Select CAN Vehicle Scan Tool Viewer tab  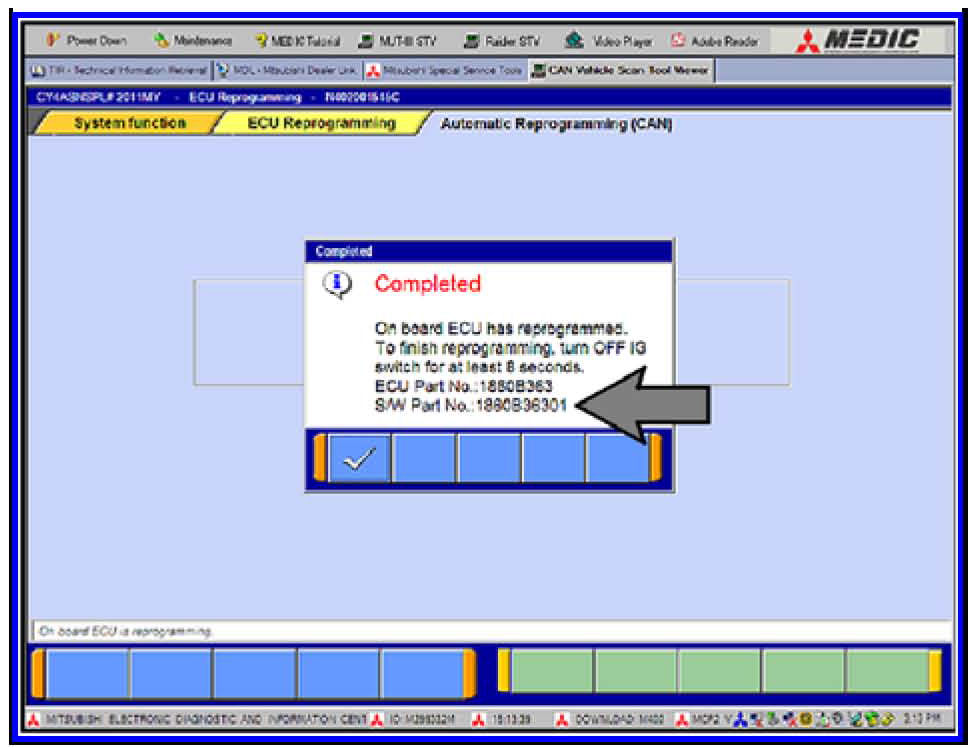coord(620,70)
